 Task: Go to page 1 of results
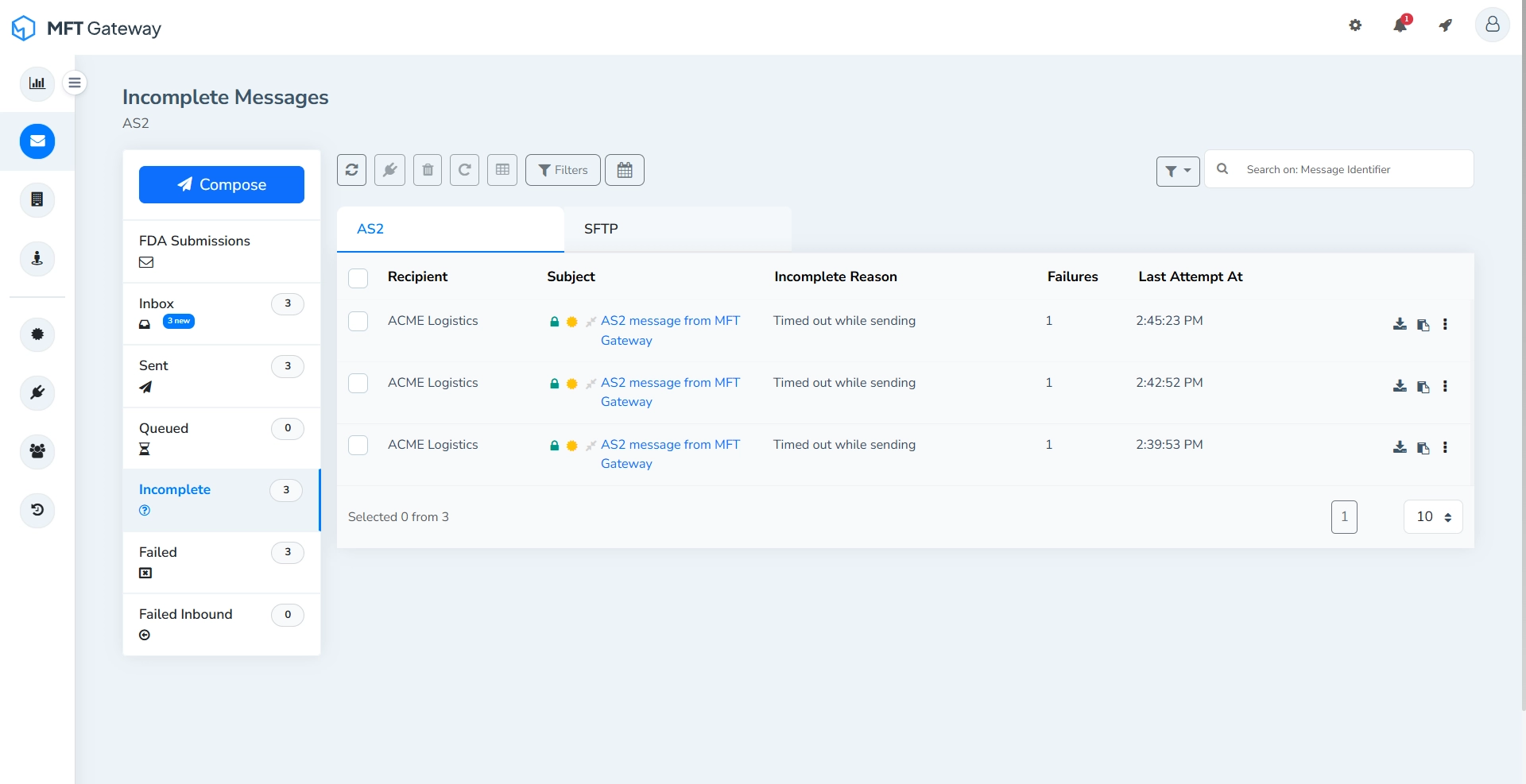1344,517
